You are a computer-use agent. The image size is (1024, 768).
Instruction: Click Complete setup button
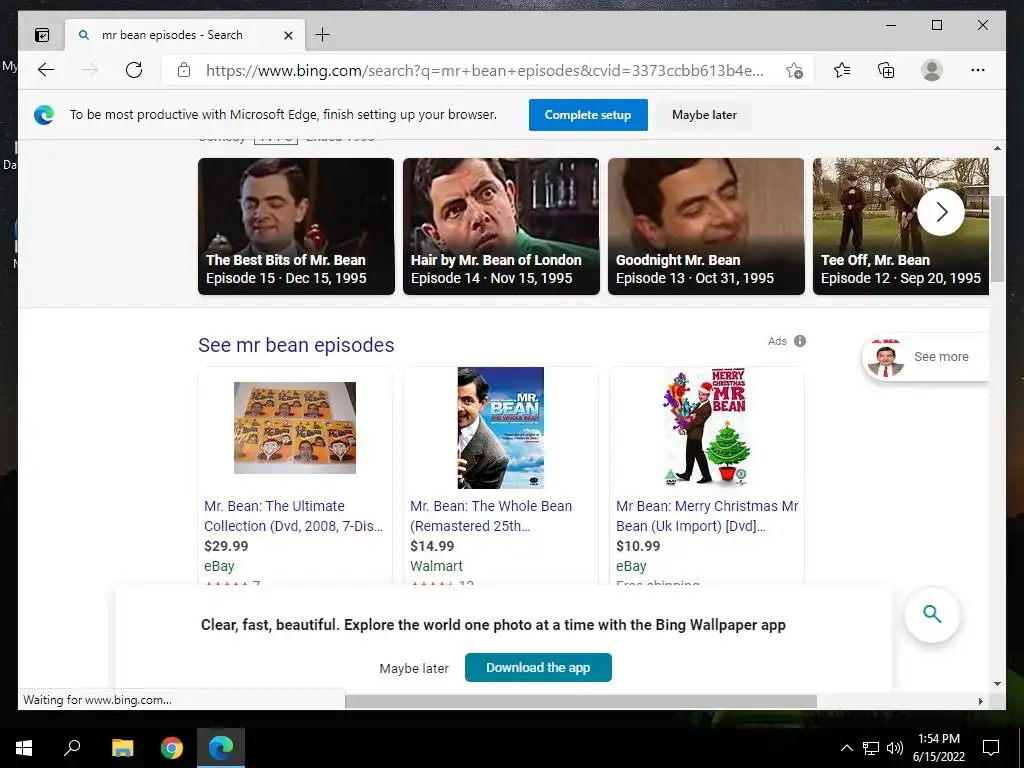tap(588, 115)
